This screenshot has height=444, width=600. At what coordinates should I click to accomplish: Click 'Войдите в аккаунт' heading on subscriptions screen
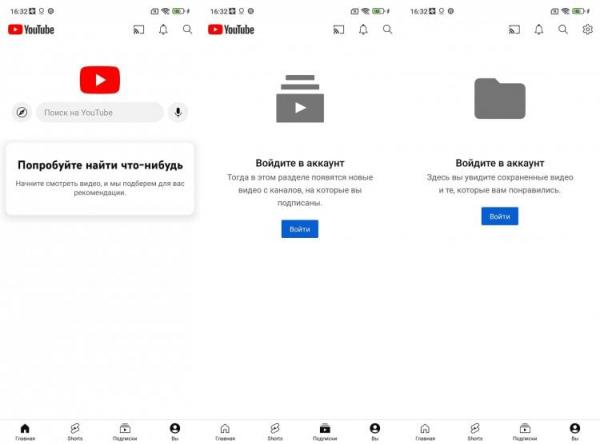(x=300, y=163)
